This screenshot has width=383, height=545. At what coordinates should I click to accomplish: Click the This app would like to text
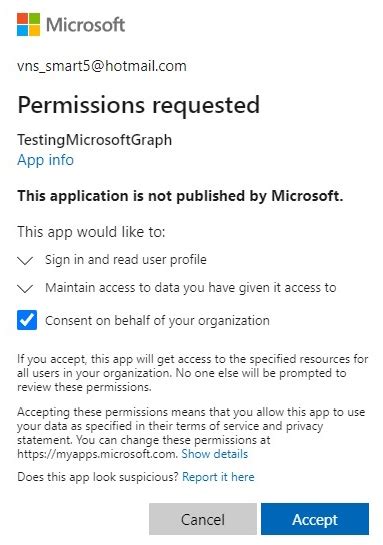pyautogui.click(x=91, y=232)
